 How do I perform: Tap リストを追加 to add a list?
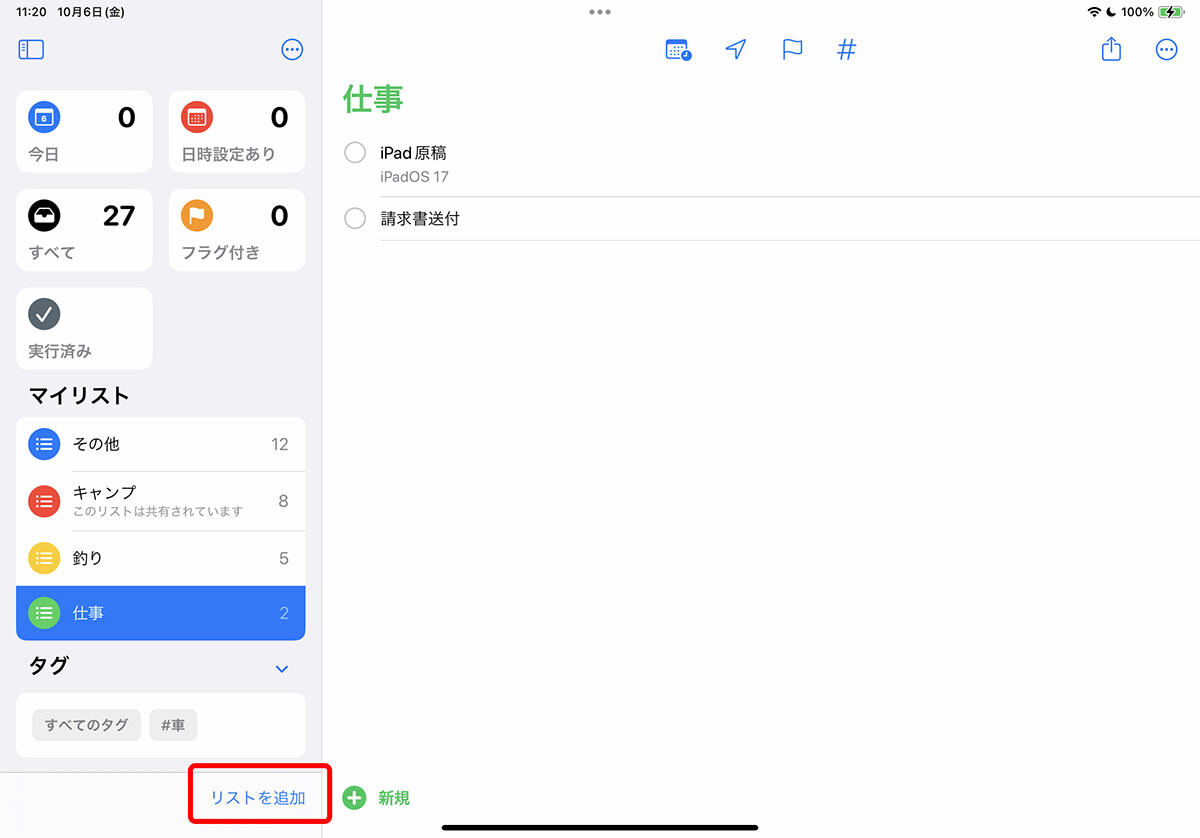click(258, 797)
